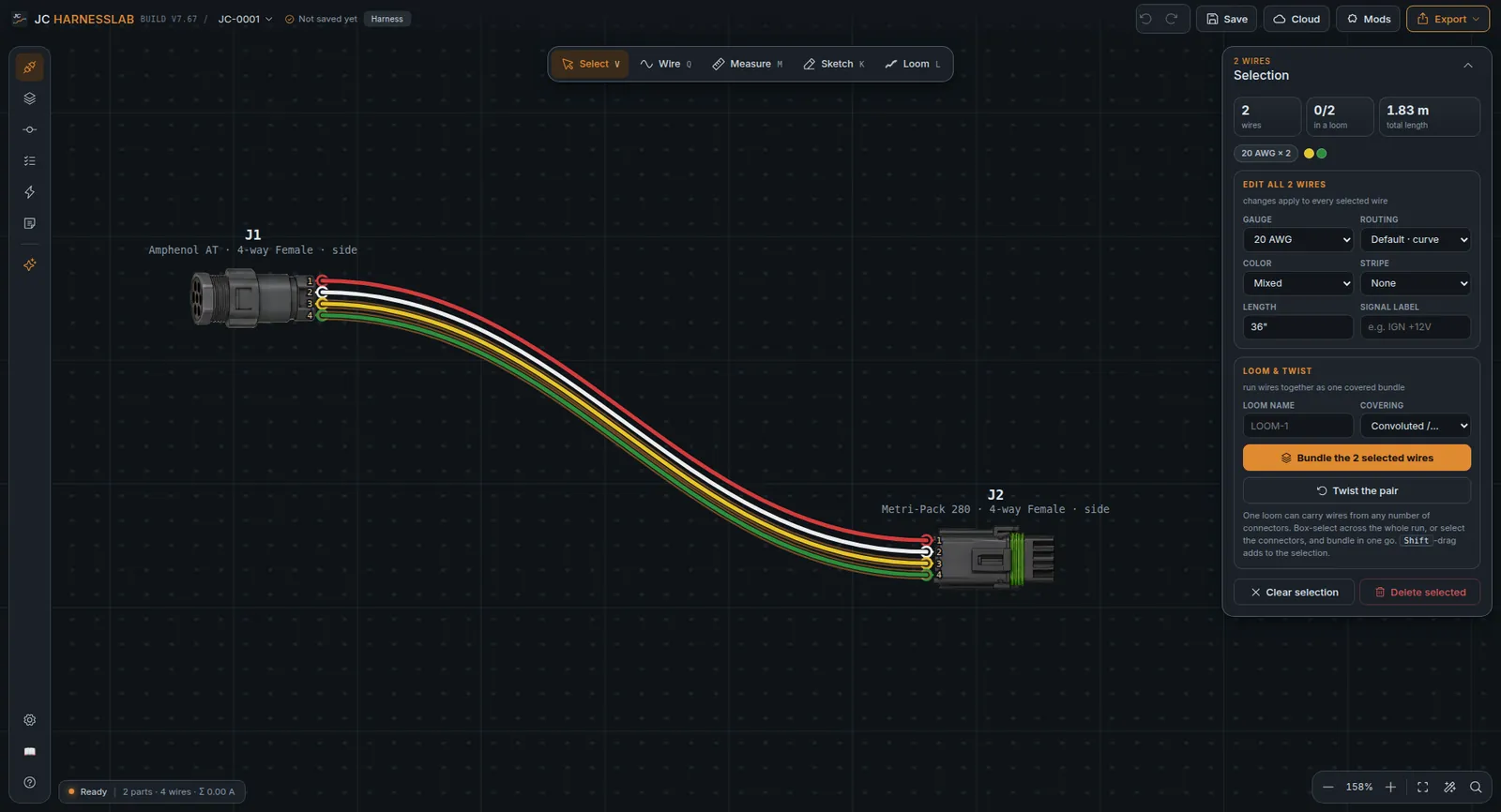
Task: Open the Stripe dropdown showing None
Action: click(x=1416, y=283)
